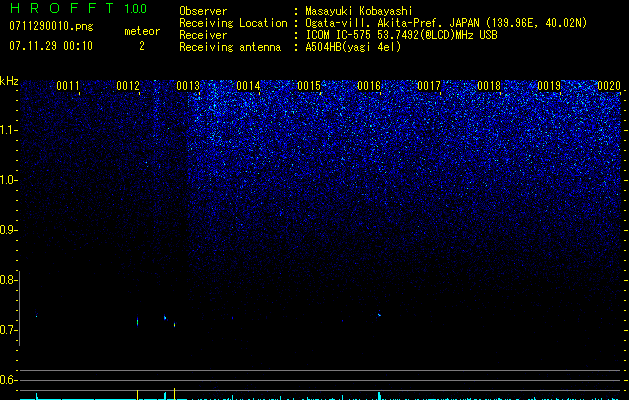Screen dimensions: 629x400
Task: Click the A504HB(yagi 4el) antenna text
Action: tap(353, 47)
